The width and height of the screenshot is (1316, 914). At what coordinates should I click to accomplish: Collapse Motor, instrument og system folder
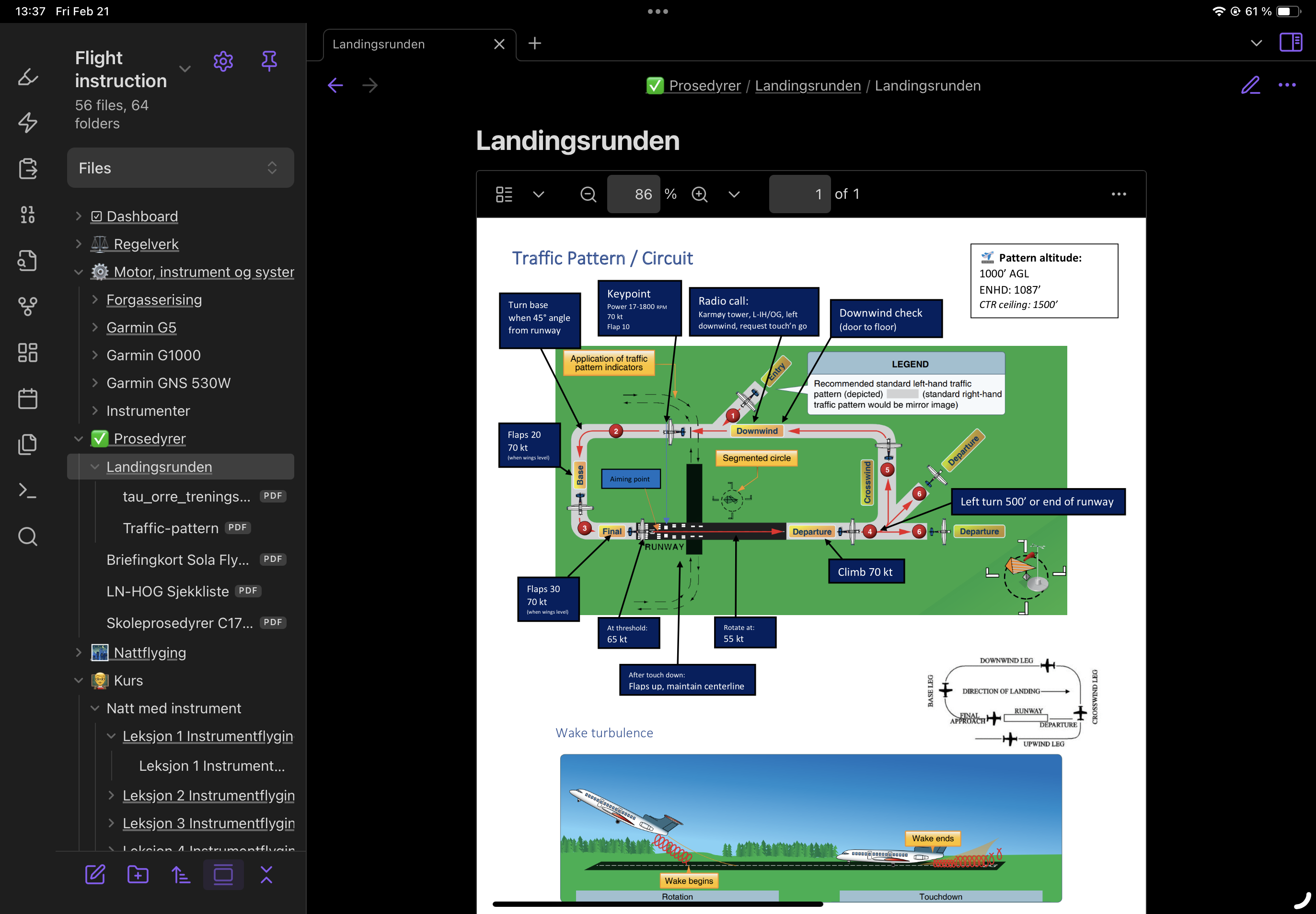(79, 272)
